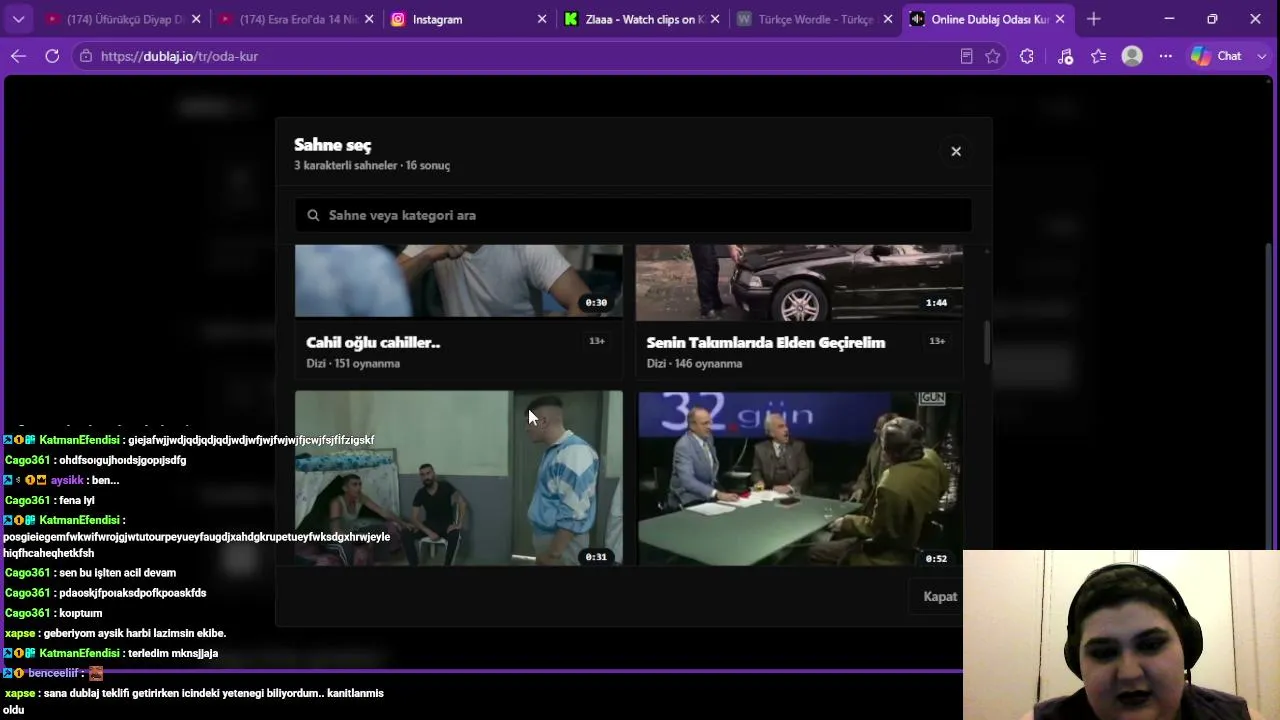Close the Sahne seç dialog with X
Viewport: 1280px width, 720px height.
pos(956,151)
